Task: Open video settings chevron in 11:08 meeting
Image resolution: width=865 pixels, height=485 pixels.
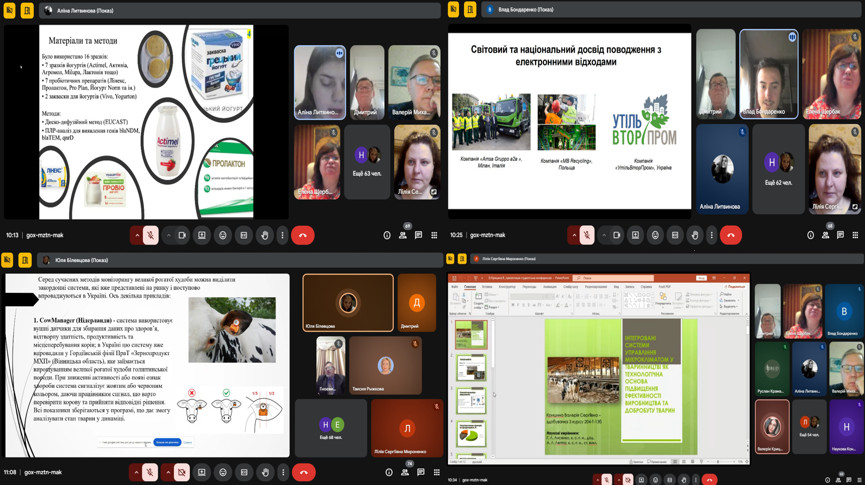Action: pos(168,473)
